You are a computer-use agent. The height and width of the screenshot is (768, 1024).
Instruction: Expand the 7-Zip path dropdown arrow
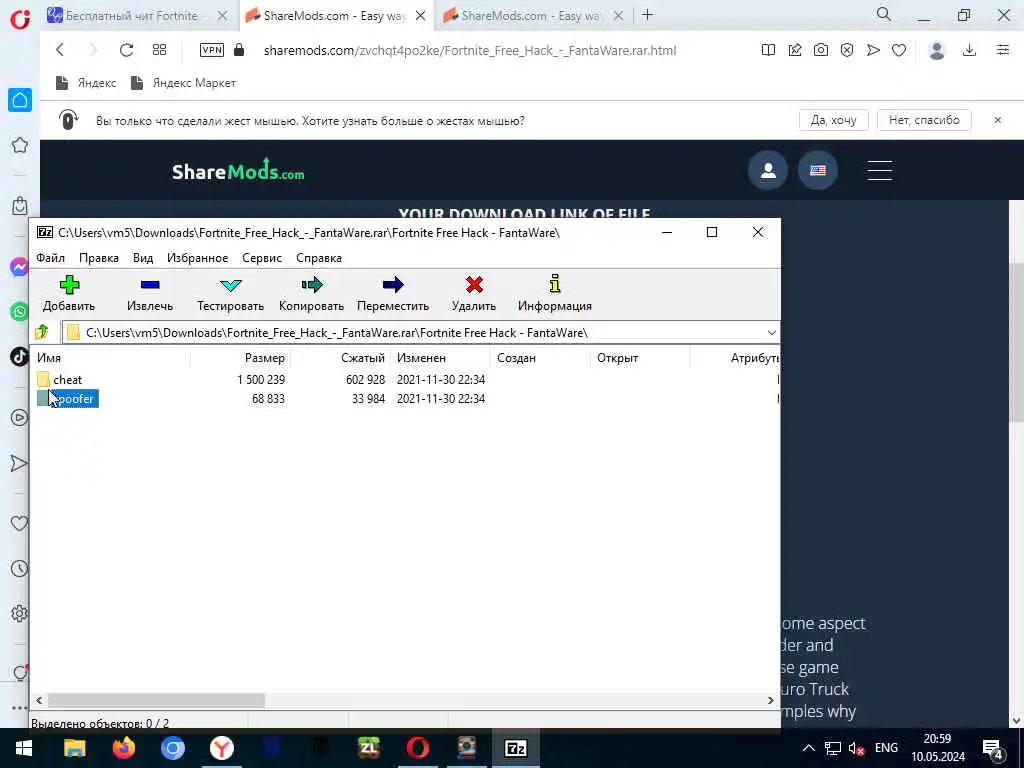tap(771, 332)
